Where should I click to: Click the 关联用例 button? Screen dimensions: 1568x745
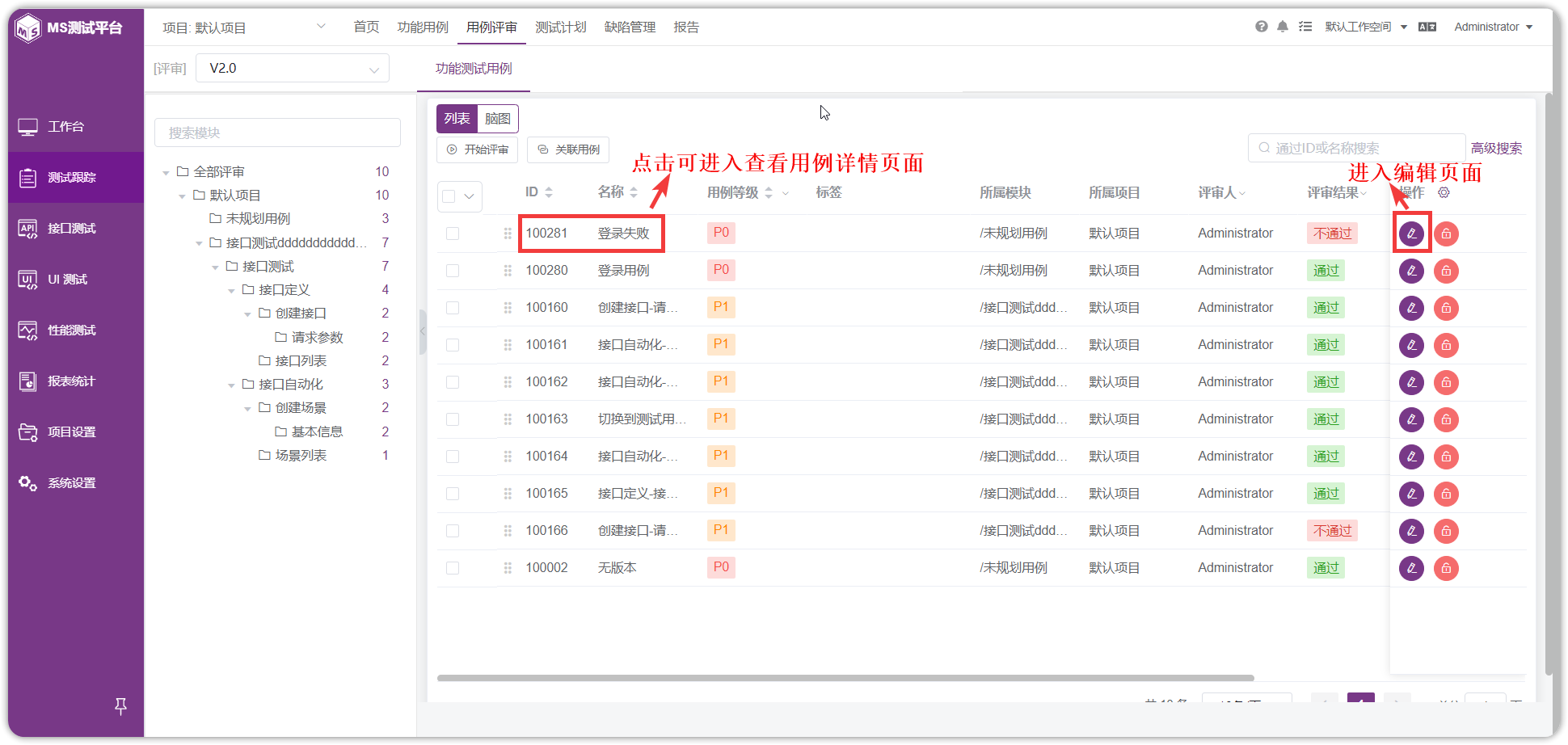coord(568,149)
